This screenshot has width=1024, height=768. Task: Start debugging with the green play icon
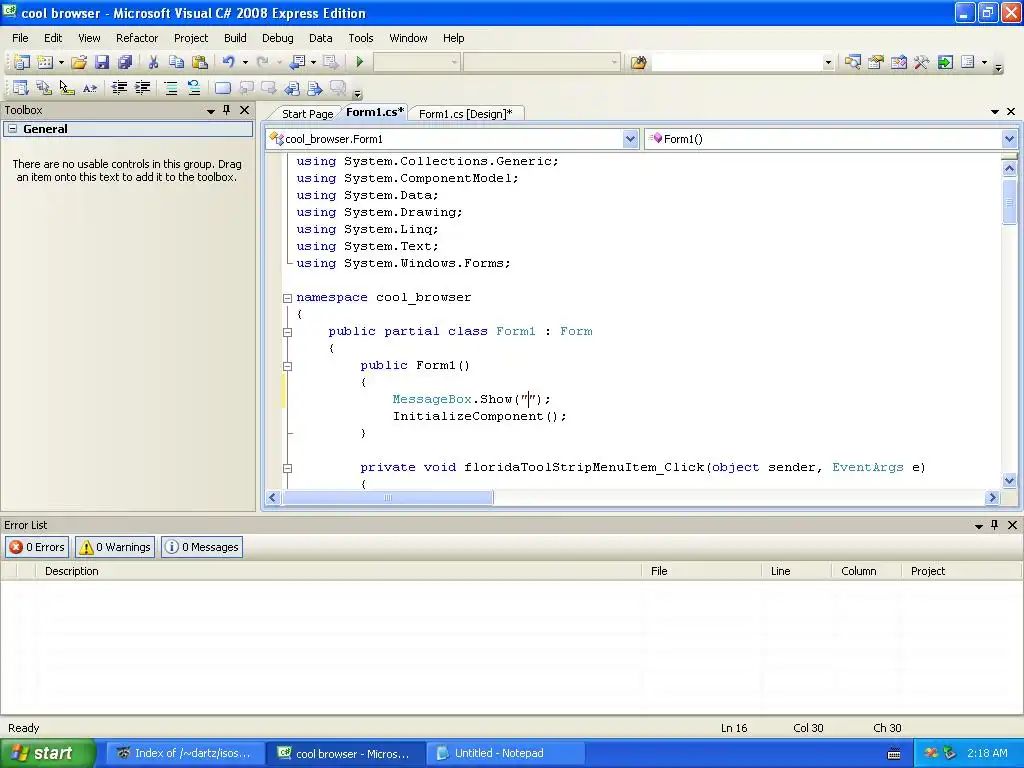pos(359,62)
